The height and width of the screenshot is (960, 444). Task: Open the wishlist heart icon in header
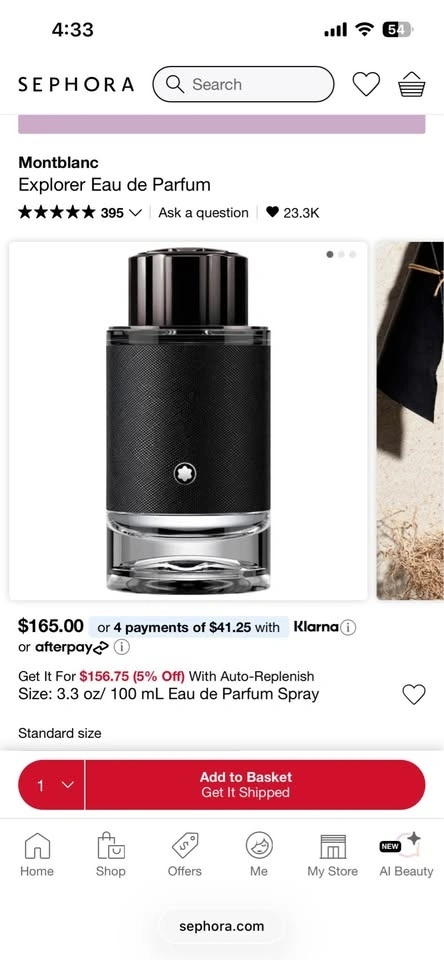coord(366,84)
